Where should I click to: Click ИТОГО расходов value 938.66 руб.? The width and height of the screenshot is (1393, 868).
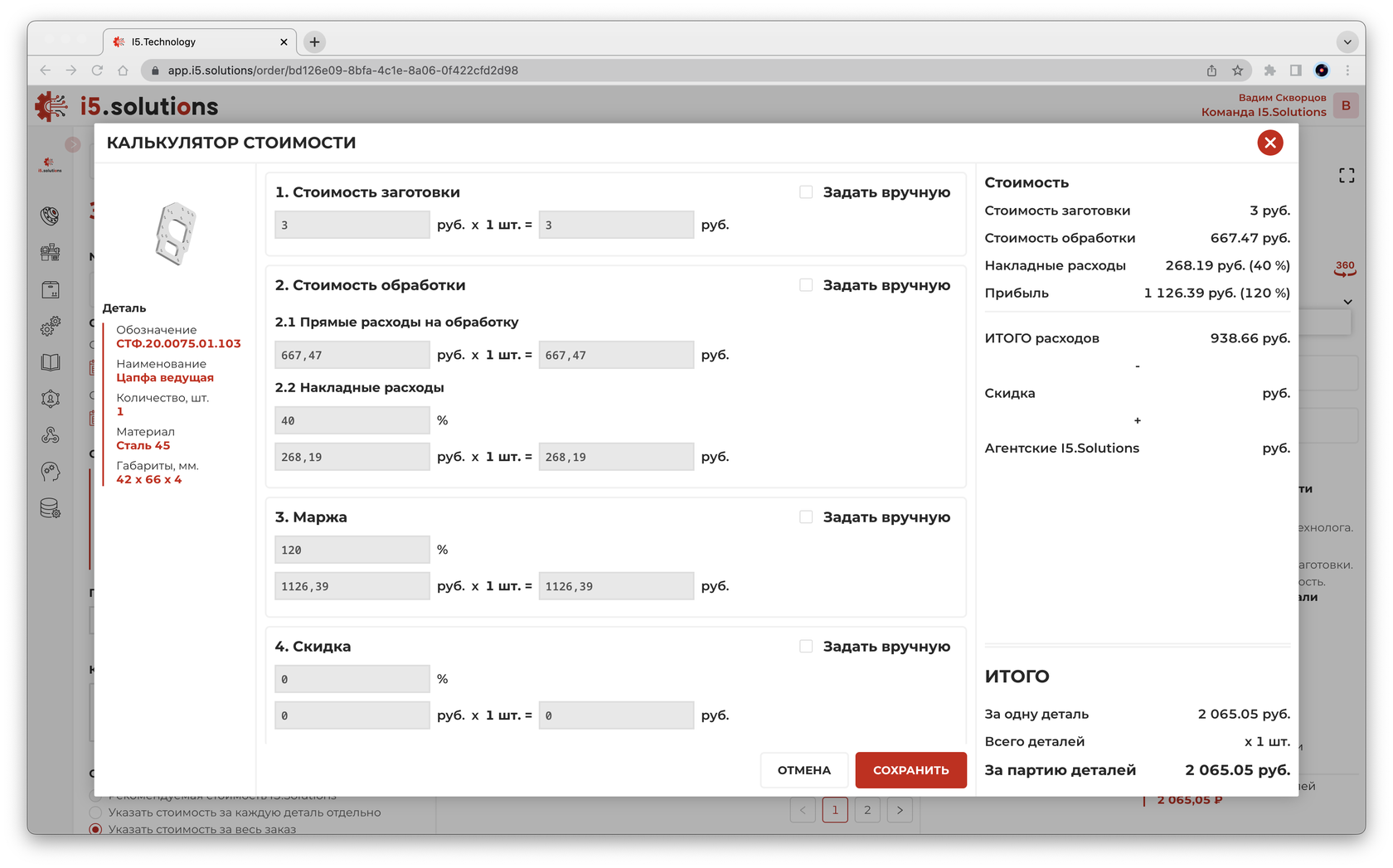point(1250,338)
